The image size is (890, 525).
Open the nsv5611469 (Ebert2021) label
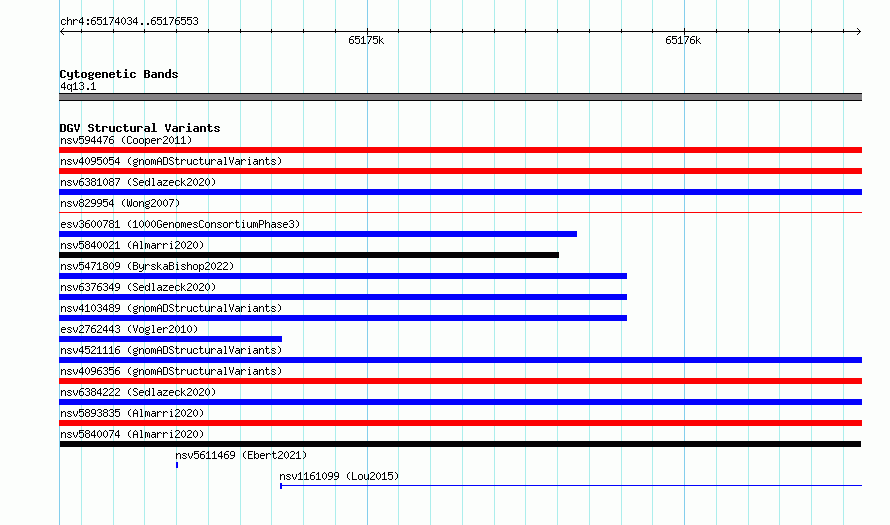coord(241,455)
